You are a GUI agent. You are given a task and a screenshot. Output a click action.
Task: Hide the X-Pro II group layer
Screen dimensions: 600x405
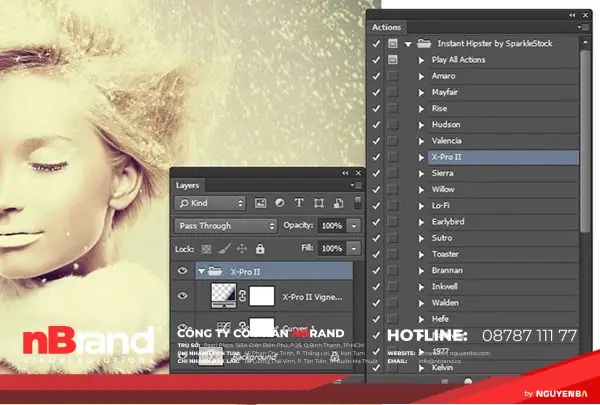tap(183, 271)
